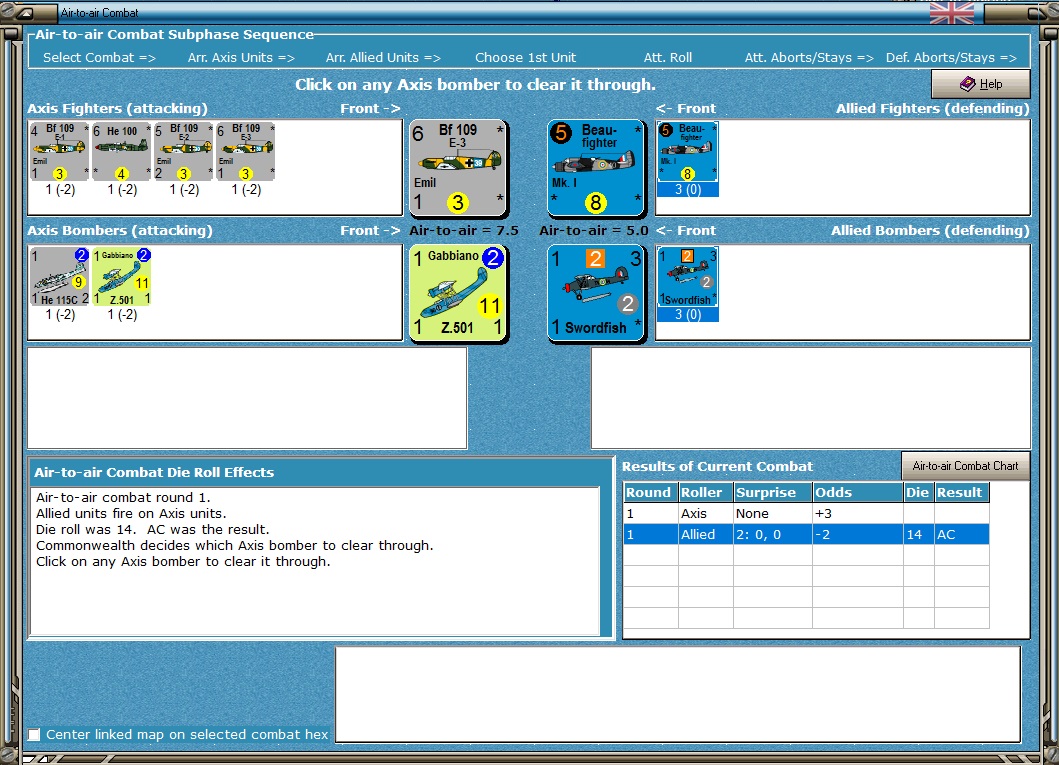
Task: Click the Die column header
Action: 919,492
